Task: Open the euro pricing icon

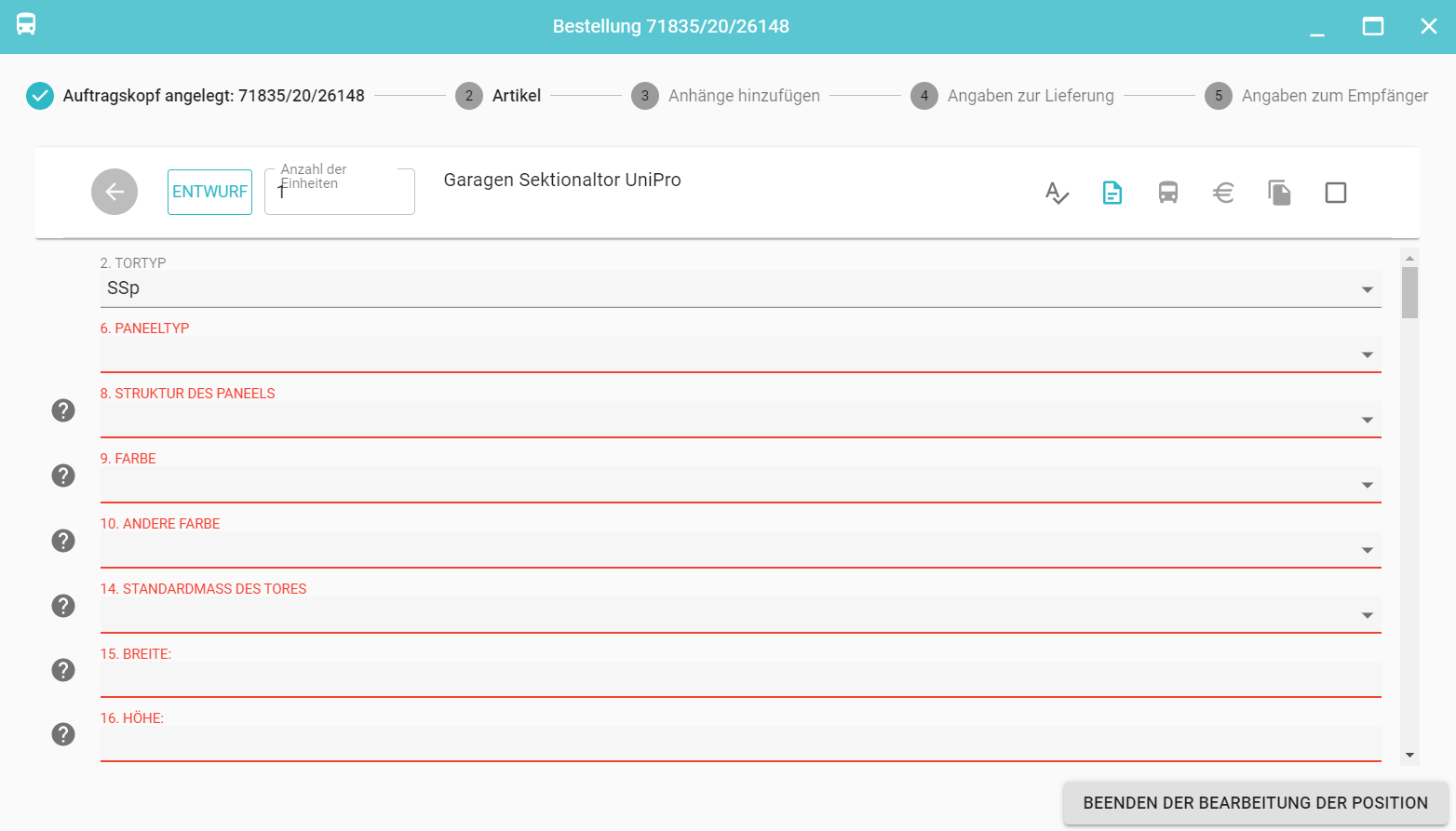Action: pos(1224,193)
